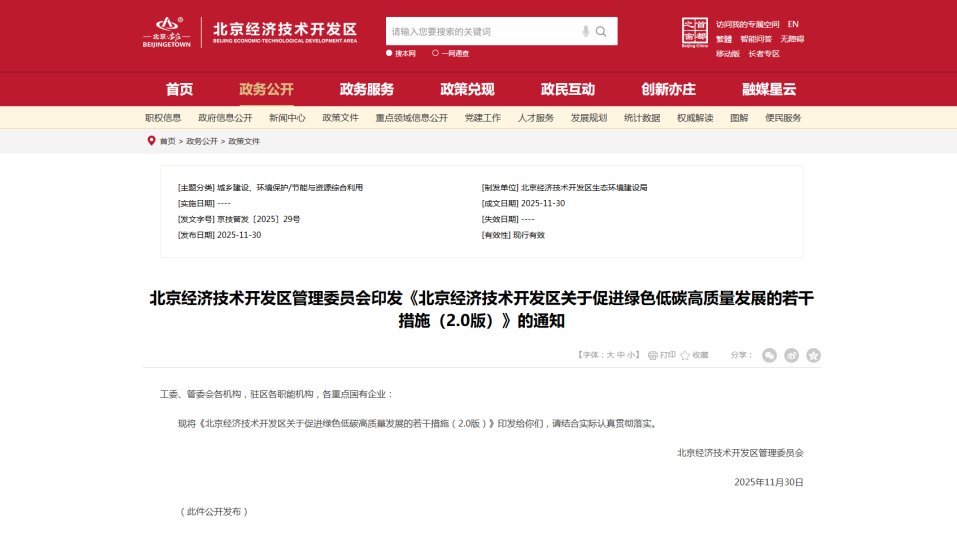Viewport: 957px width, 539px height.
Task: Open the 政务服务 main nav tab
Action: (x=367, y=89)
